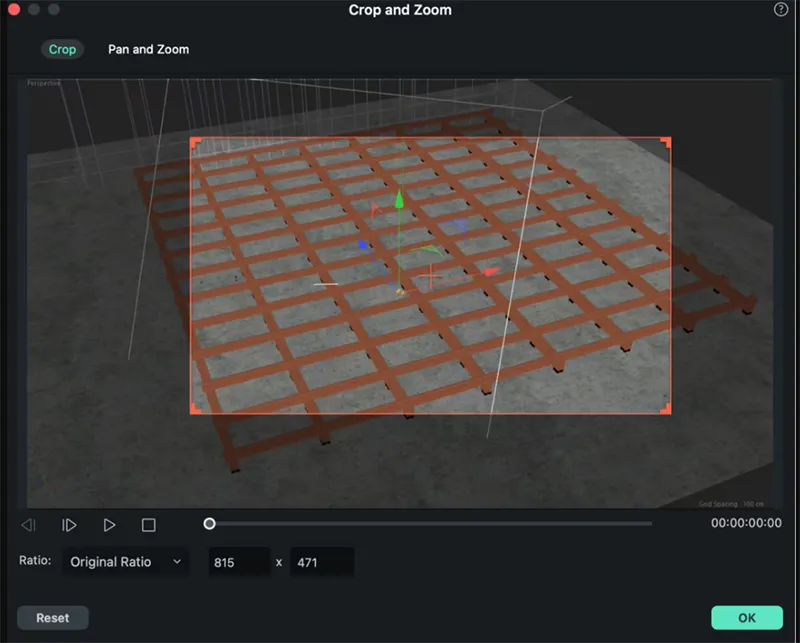
Task: Click the bottom-left crop corner handle
Action: (x=194, y=410)
